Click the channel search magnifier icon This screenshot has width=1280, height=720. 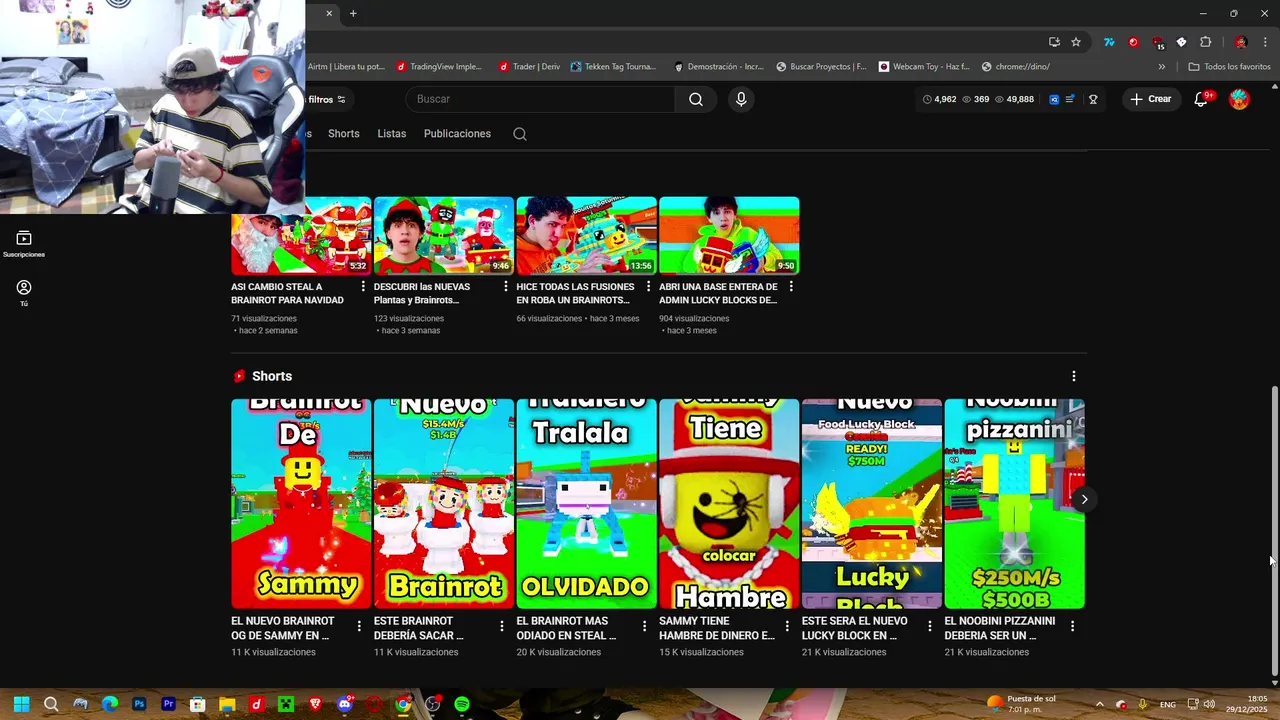520,134
